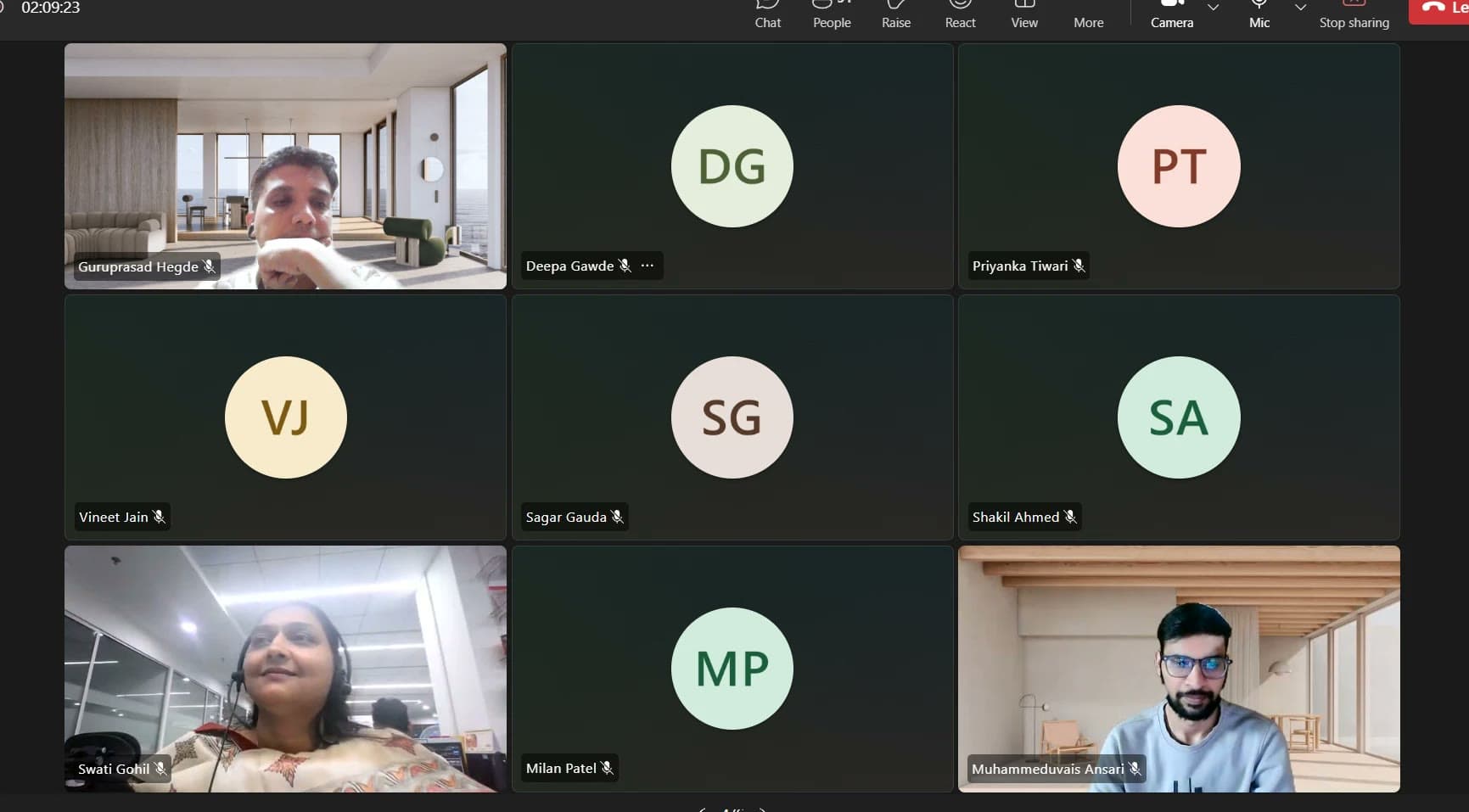Click the muted mic icon beside Guruprasad Hegde
The image size is (1469, 812).
click(209, 266)
